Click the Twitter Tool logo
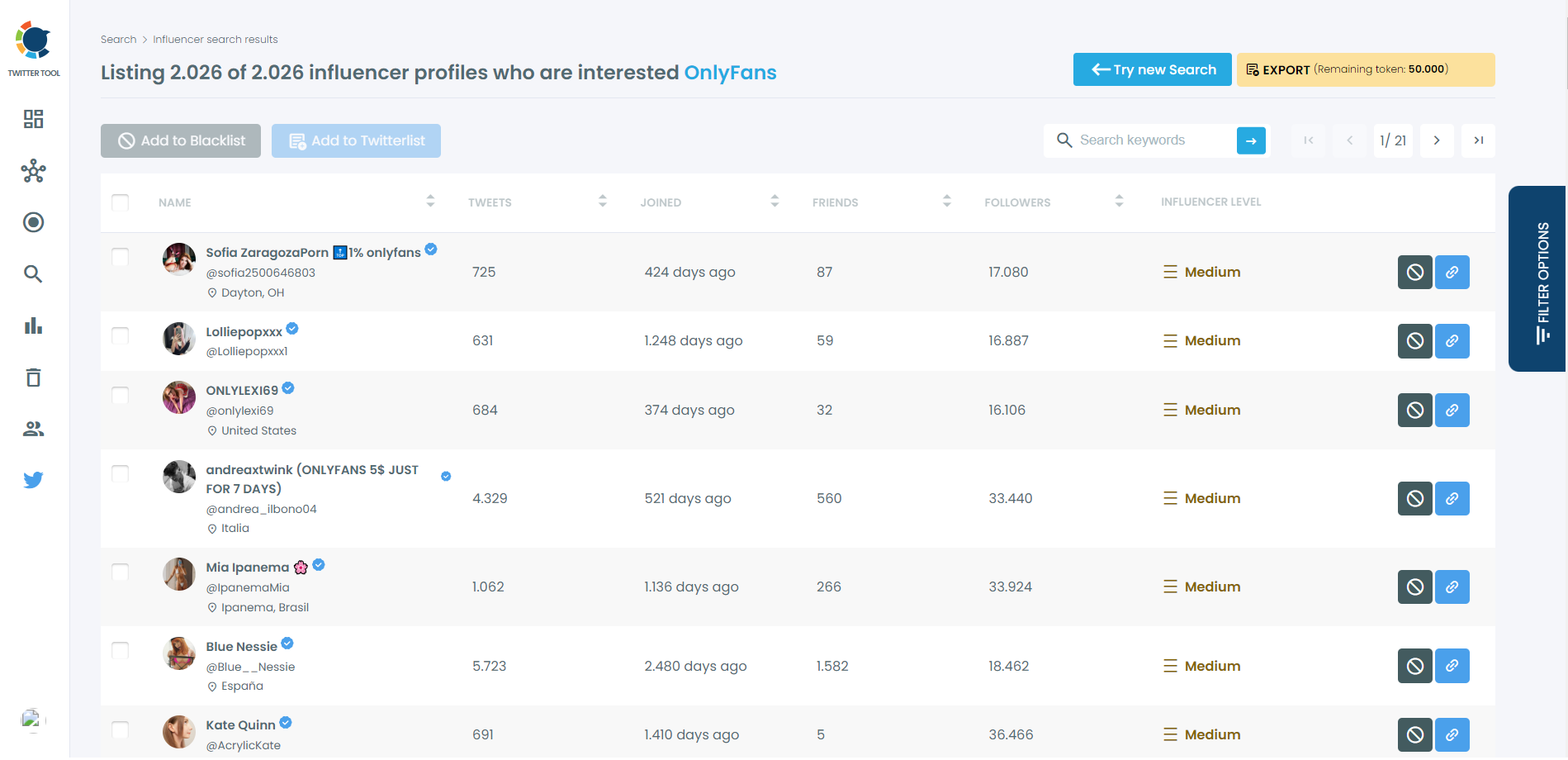This screenshot has width=1568, height=760. 34,49
